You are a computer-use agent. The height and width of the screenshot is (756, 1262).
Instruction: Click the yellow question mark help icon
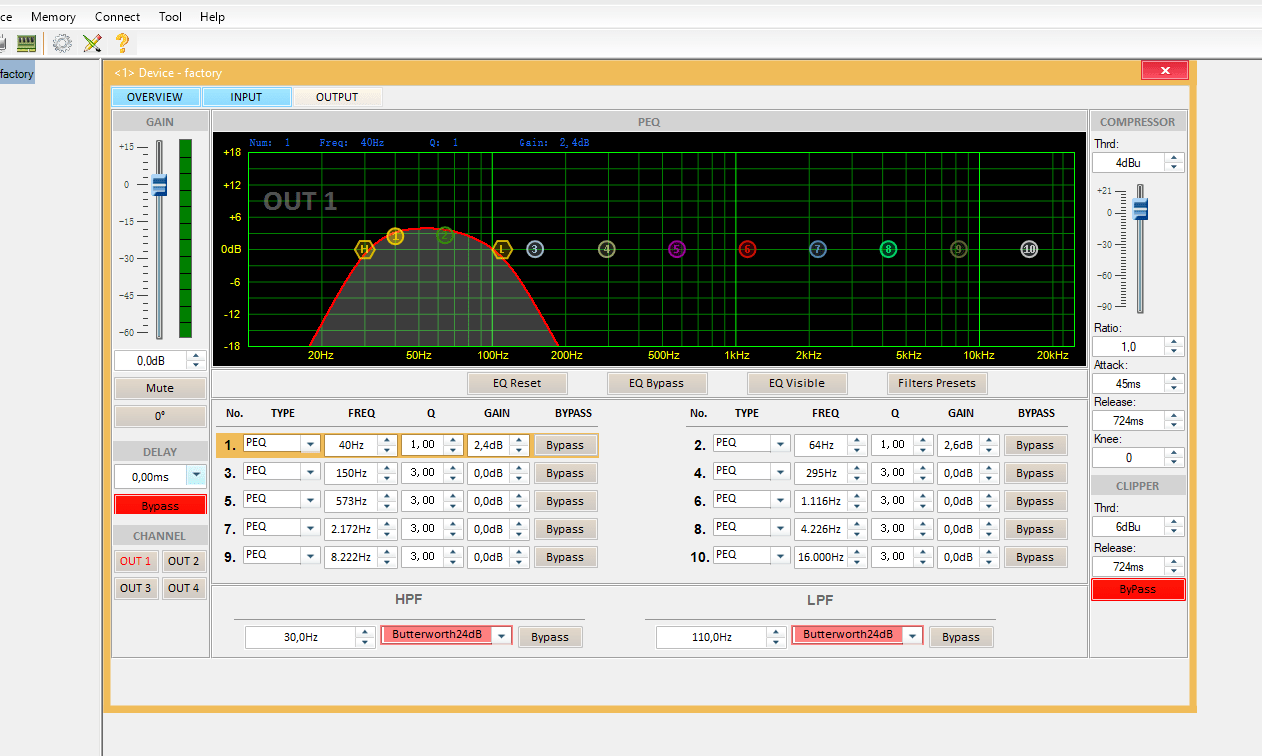click(x=122, y=43)
